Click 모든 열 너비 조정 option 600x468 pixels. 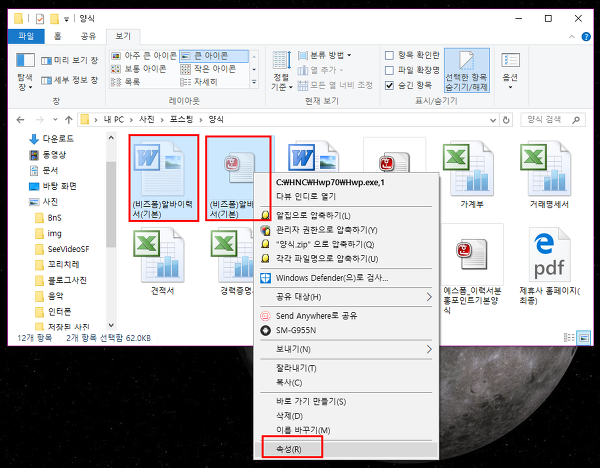pyautogui.click(x=335, y=85)
